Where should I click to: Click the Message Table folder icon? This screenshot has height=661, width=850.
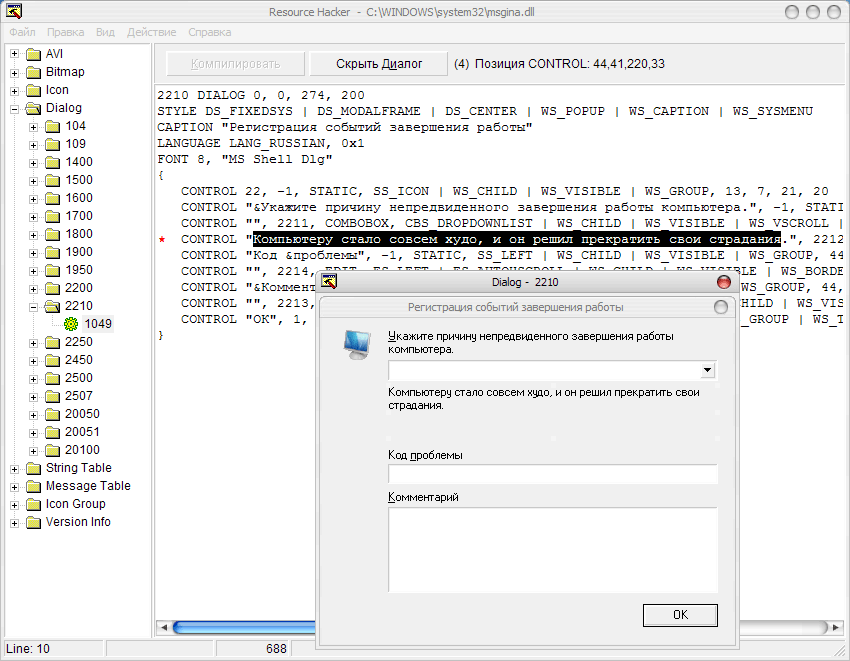[34, 486]
